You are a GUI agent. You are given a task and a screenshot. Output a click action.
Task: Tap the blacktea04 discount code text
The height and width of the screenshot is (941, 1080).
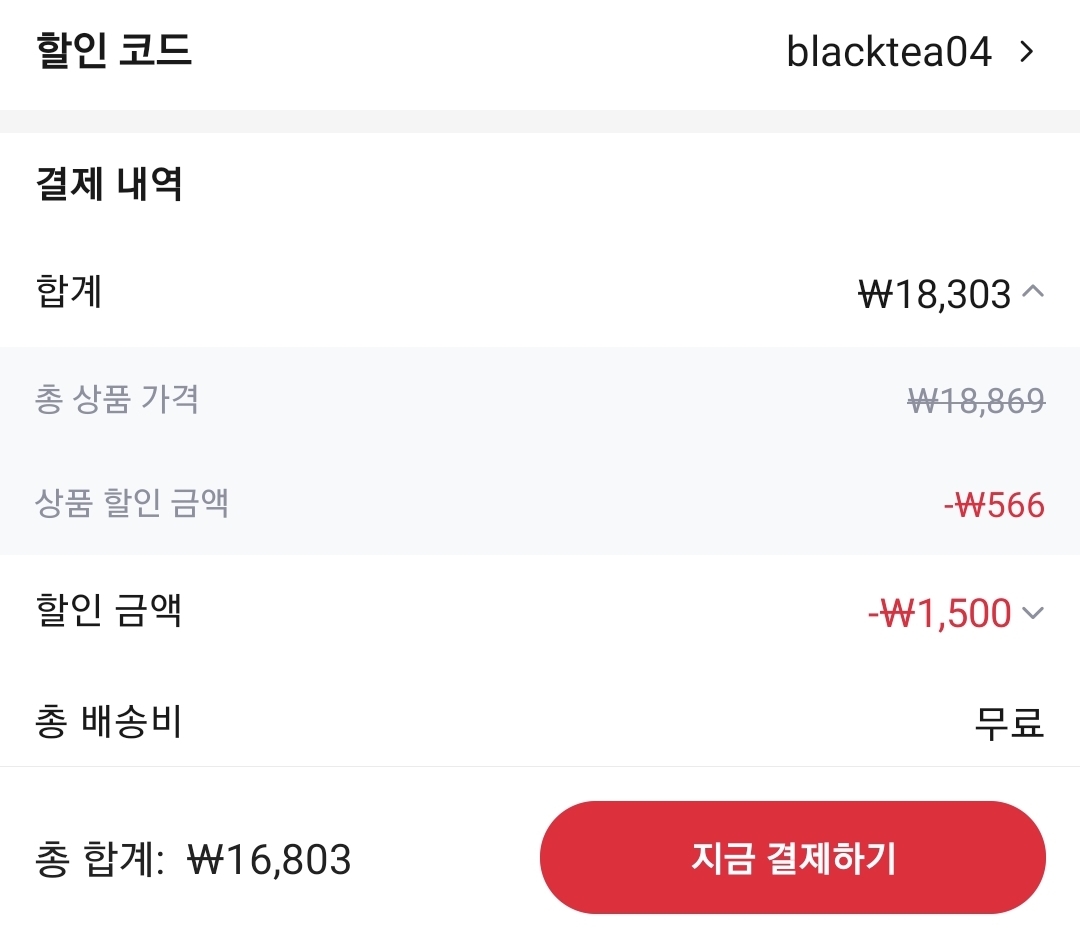(x=888, y=52)
